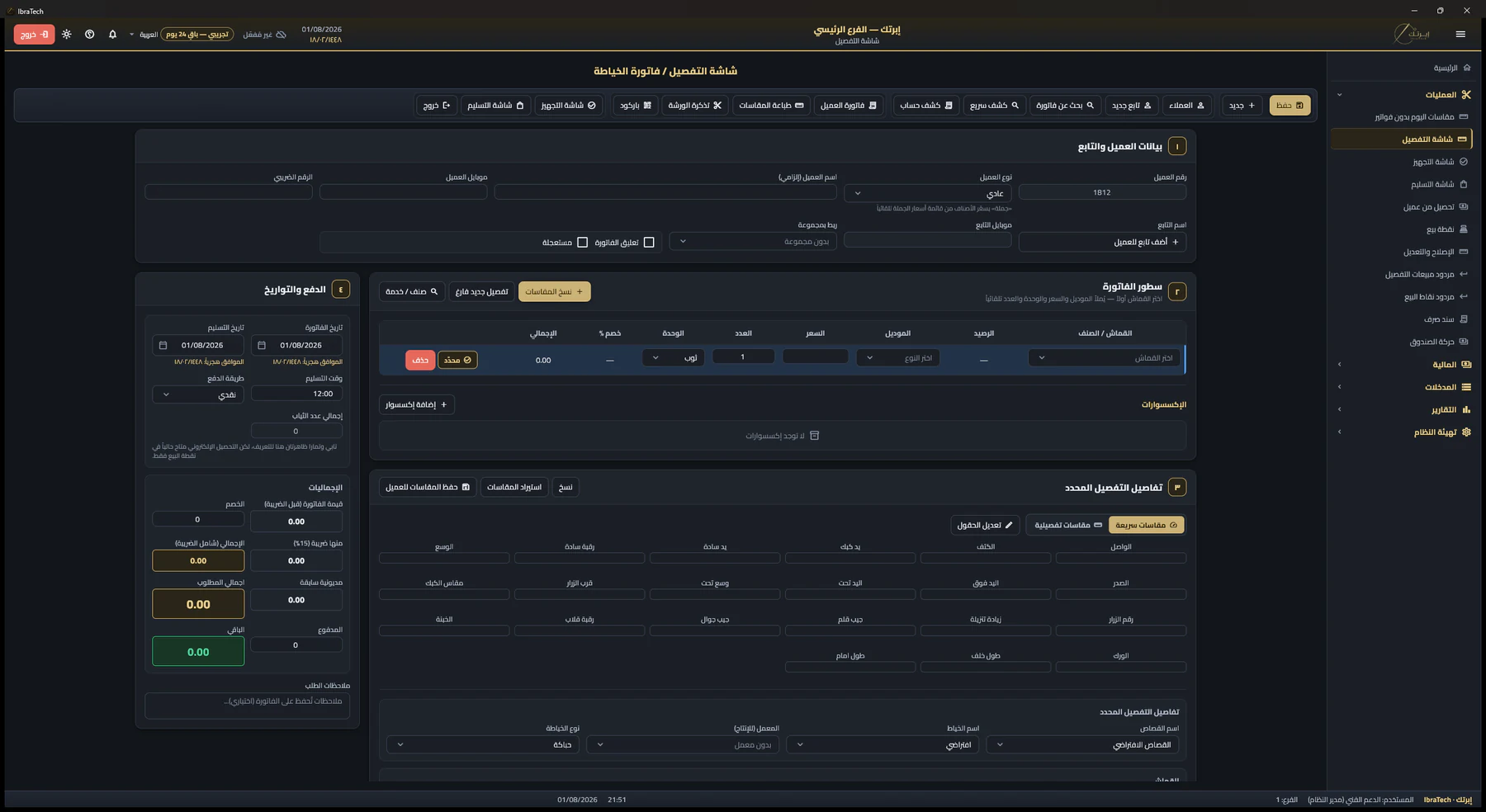The width and height of the screenshot is (1486, 812).
Task: Click the receipt icon beside سند صرف
Action: click(1464, 319)
